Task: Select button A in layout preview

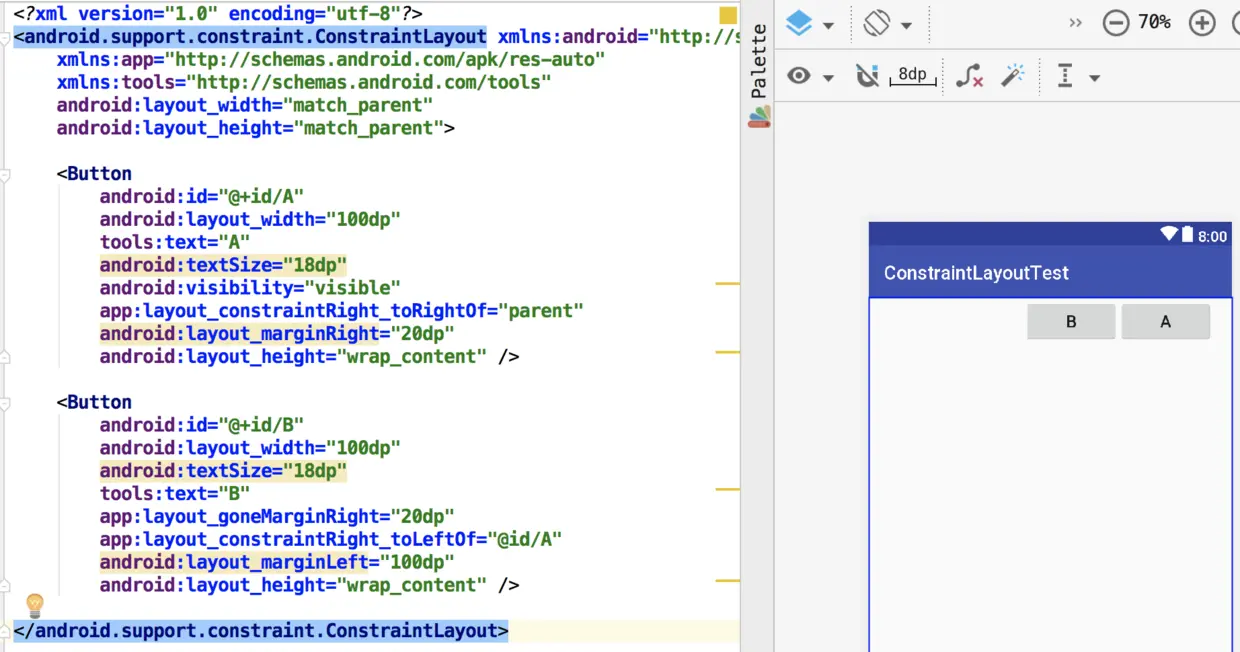Action: pos(1165,322)
